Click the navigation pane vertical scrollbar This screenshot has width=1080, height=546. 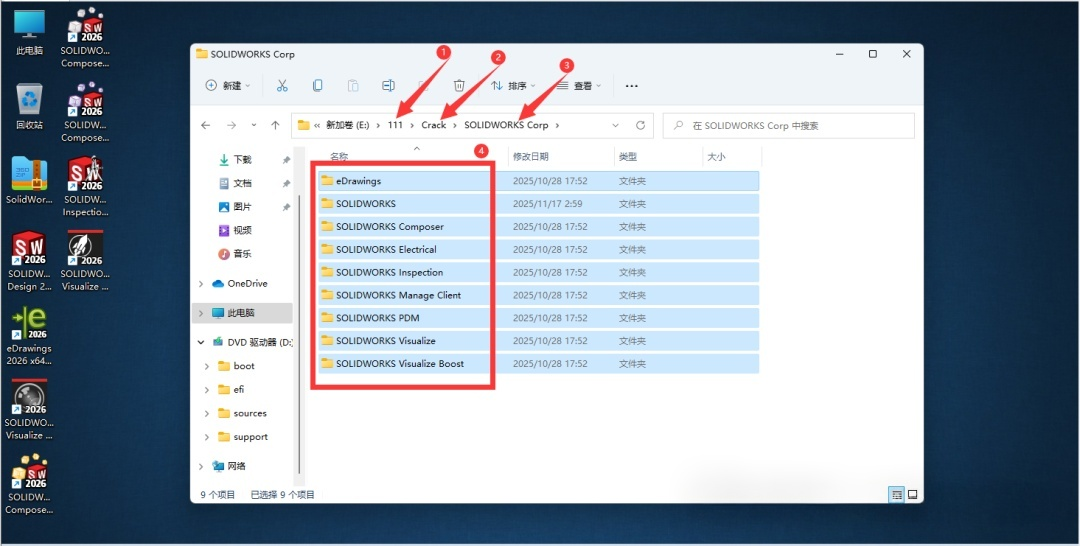click(x=299, y=334)
